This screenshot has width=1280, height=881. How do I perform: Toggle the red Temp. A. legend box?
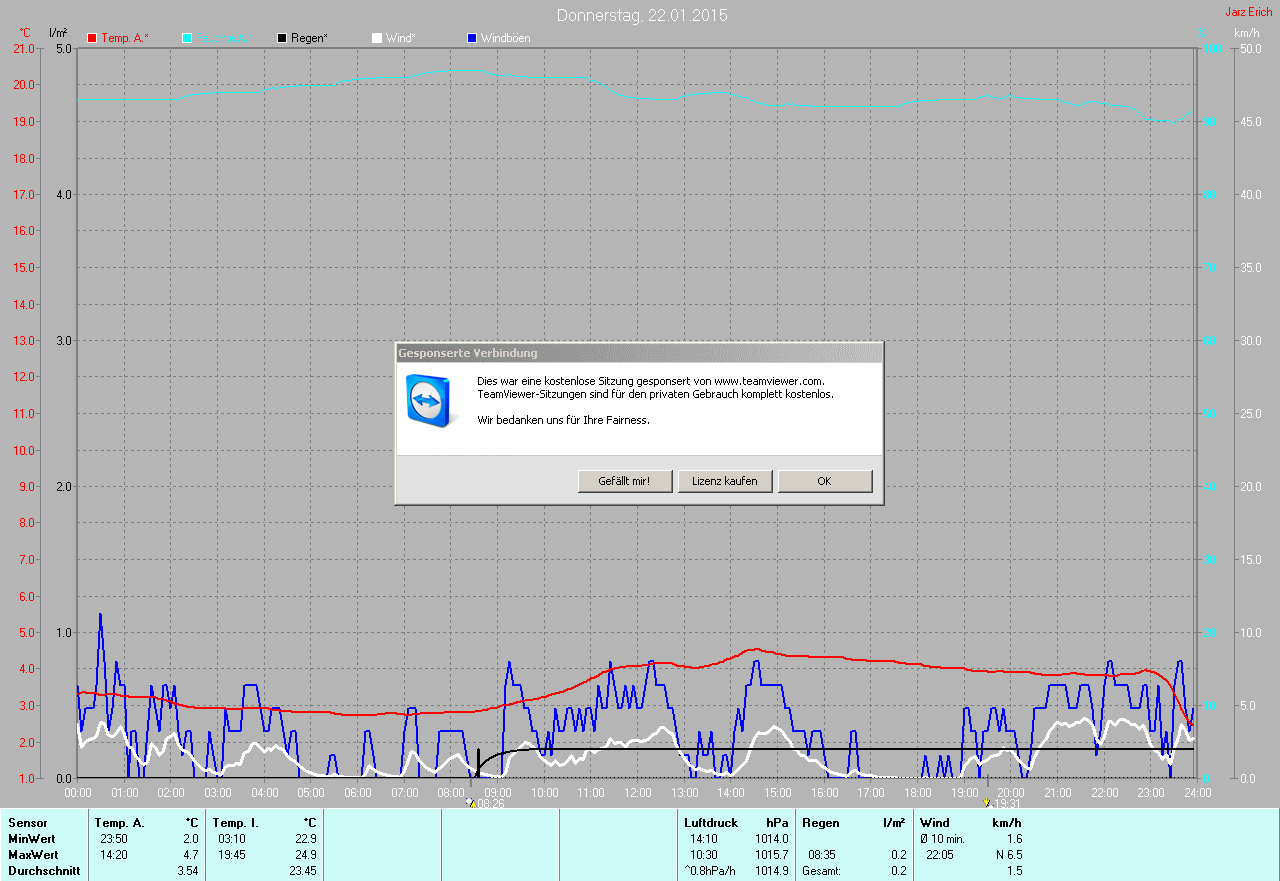point(92,38)
